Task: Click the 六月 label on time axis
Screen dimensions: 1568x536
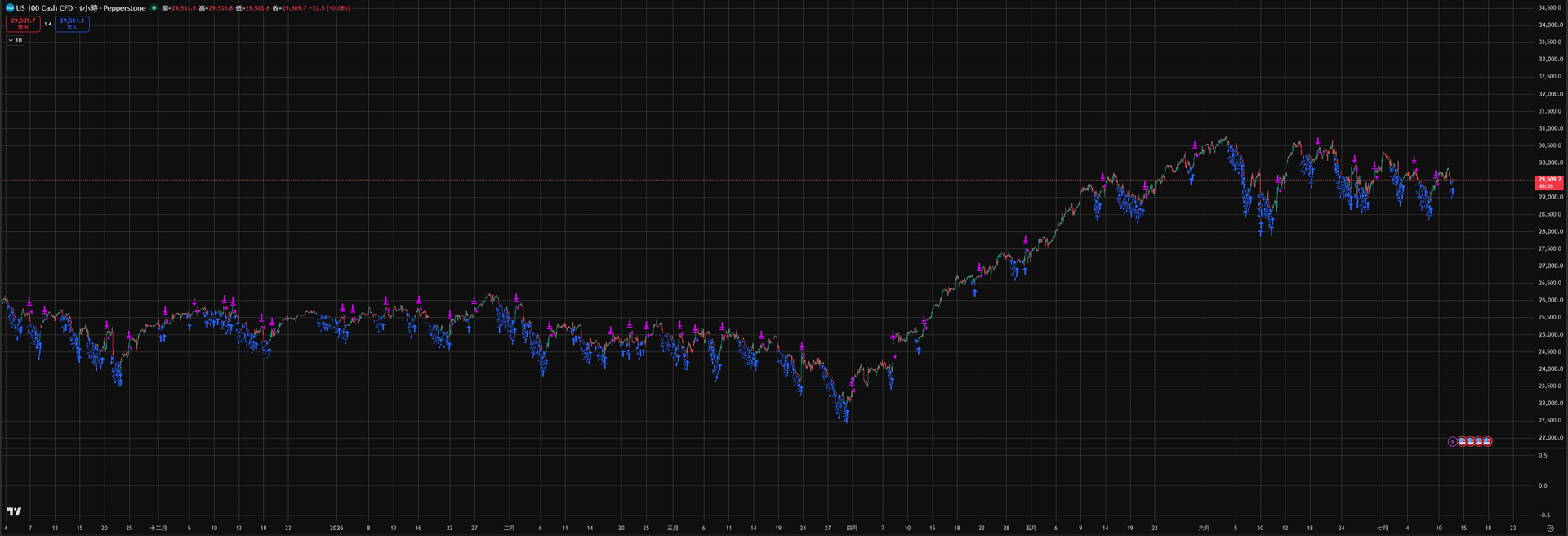Action: coord(1204,528)
